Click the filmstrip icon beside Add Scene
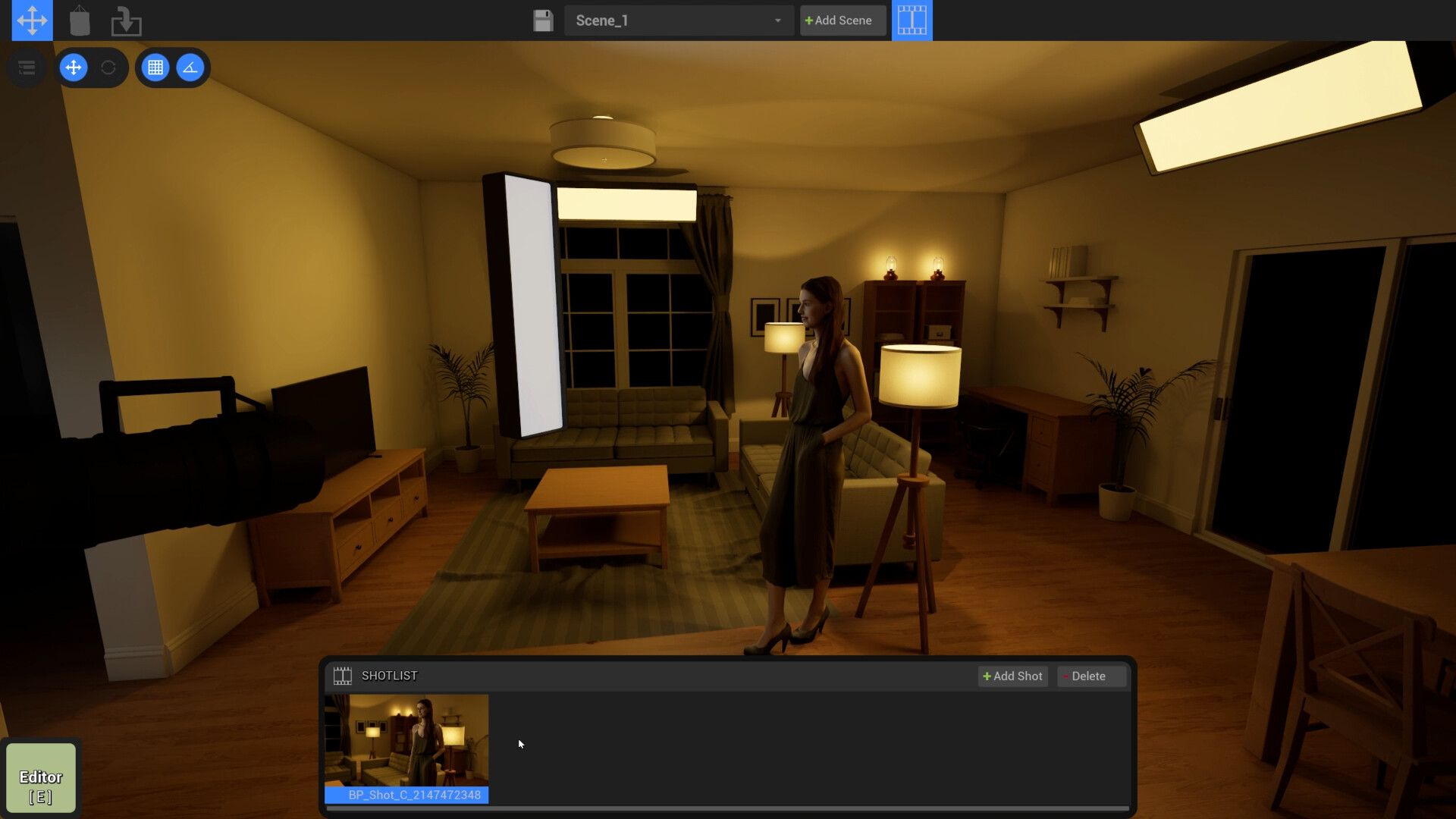The width and height of the screenshot is (1456, 819). (x=912, y=20)
